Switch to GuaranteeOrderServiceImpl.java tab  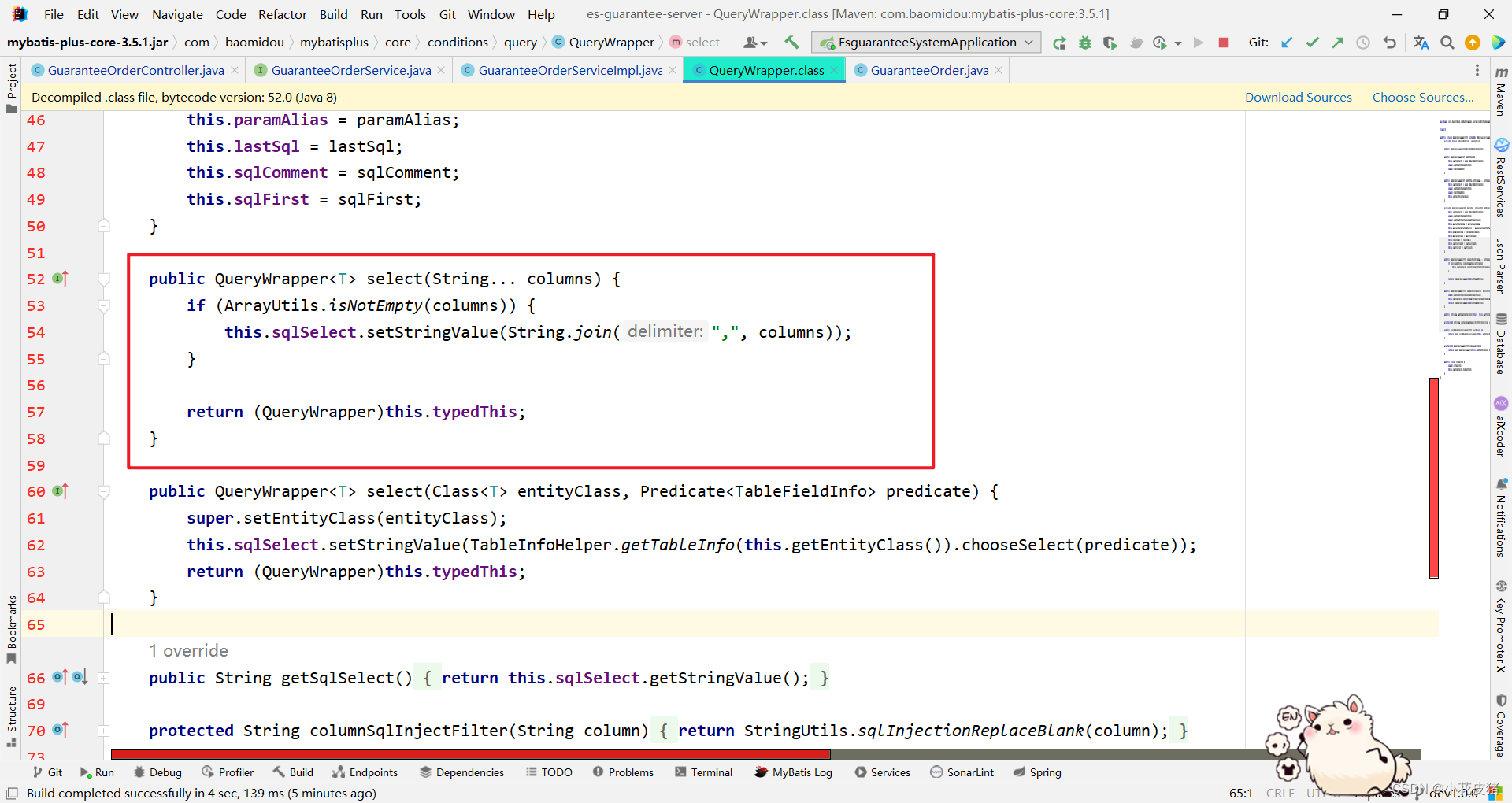(570, 70)
